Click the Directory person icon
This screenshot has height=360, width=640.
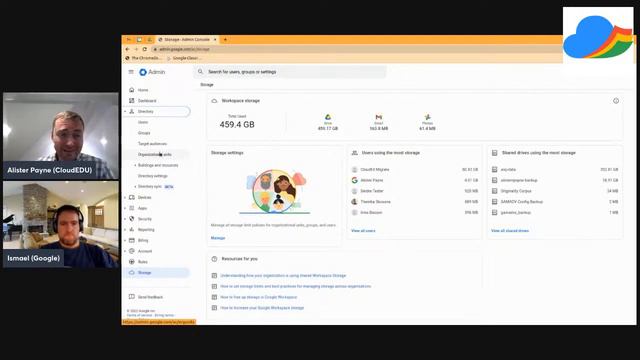coord(131,111)
